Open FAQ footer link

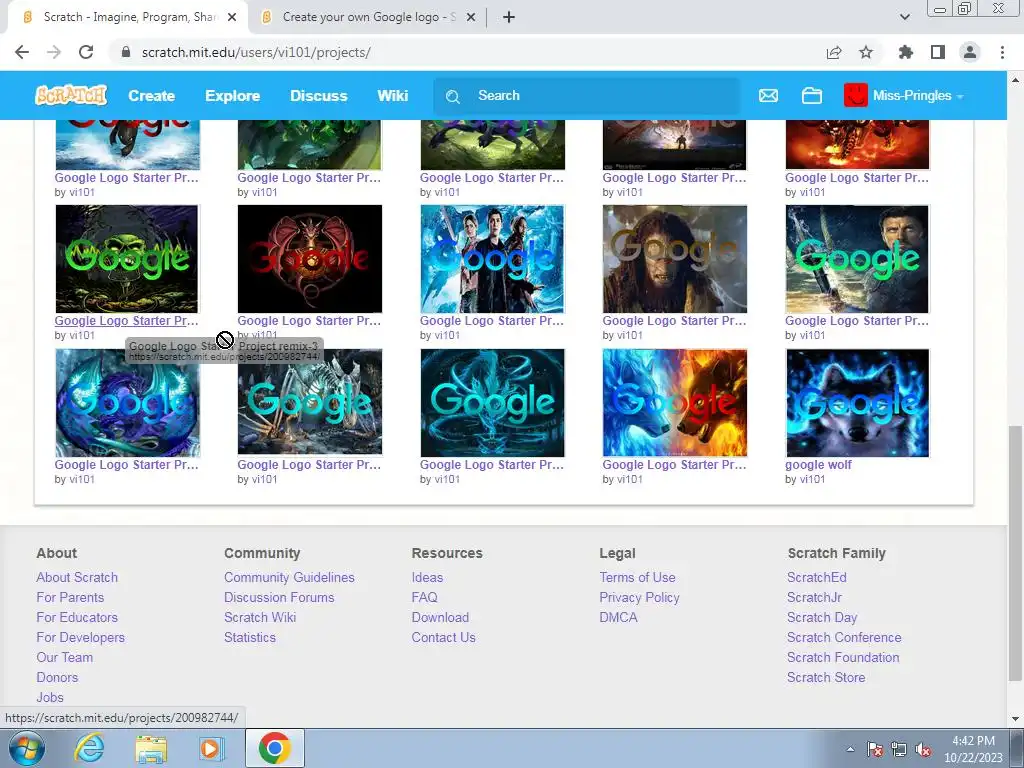coord(424,597)
